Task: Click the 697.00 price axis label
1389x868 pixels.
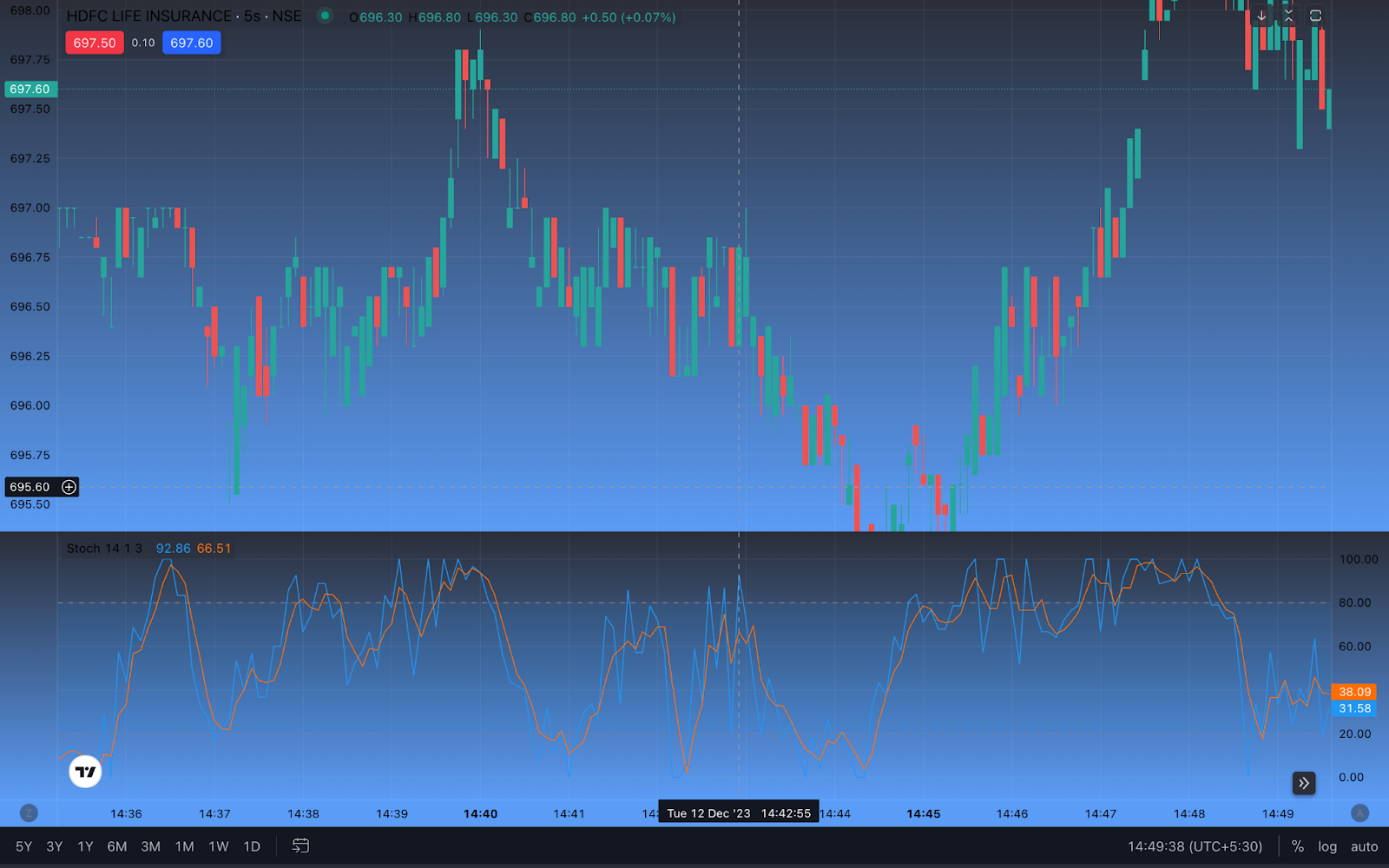Action: coord(30,207)
